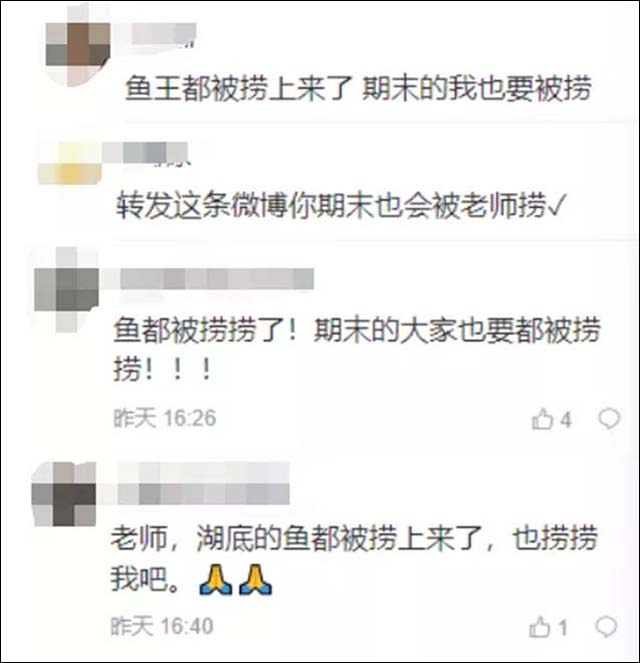This screenshot has height=663, width=640.
Task: Like the comment posted at 16:26
Action: [543, 419]
